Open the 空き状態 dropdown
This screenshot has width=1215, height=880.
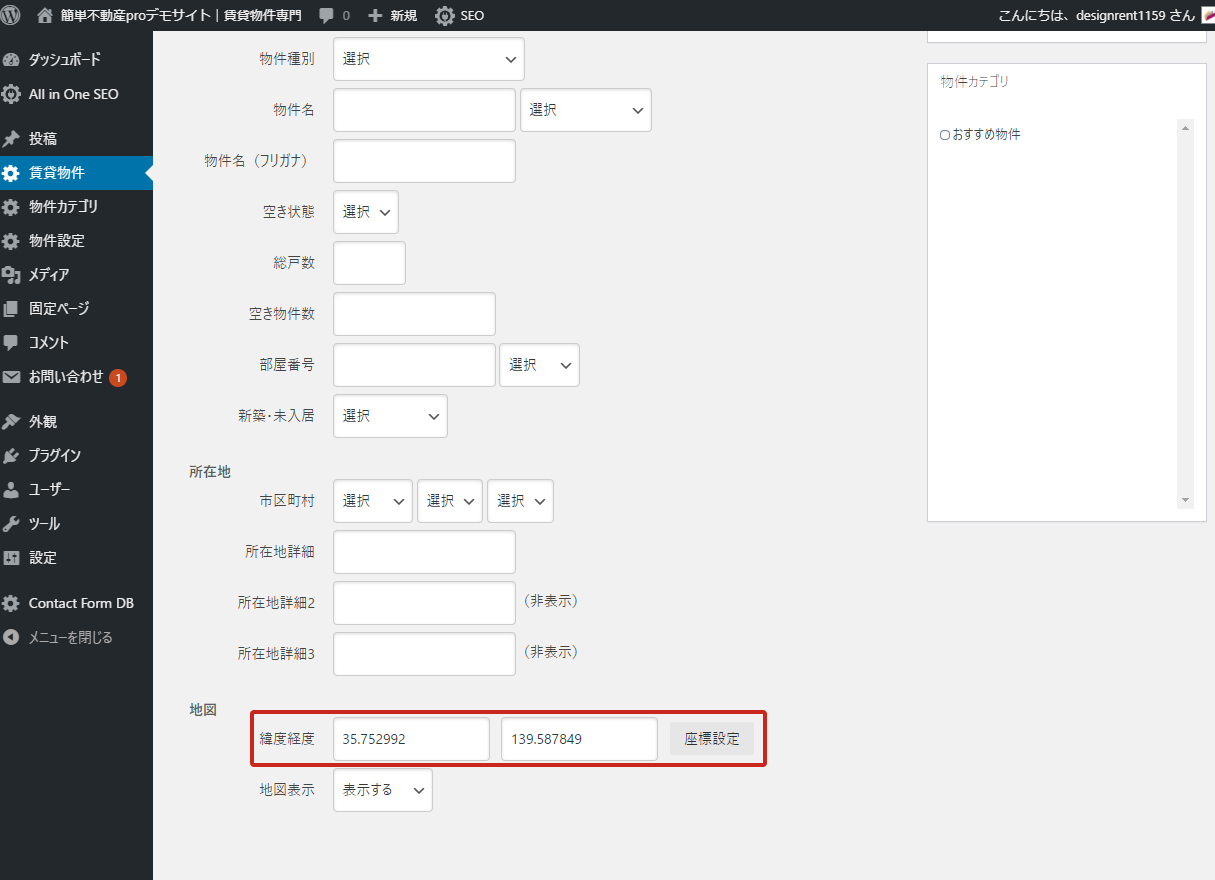tap(365, 212)
